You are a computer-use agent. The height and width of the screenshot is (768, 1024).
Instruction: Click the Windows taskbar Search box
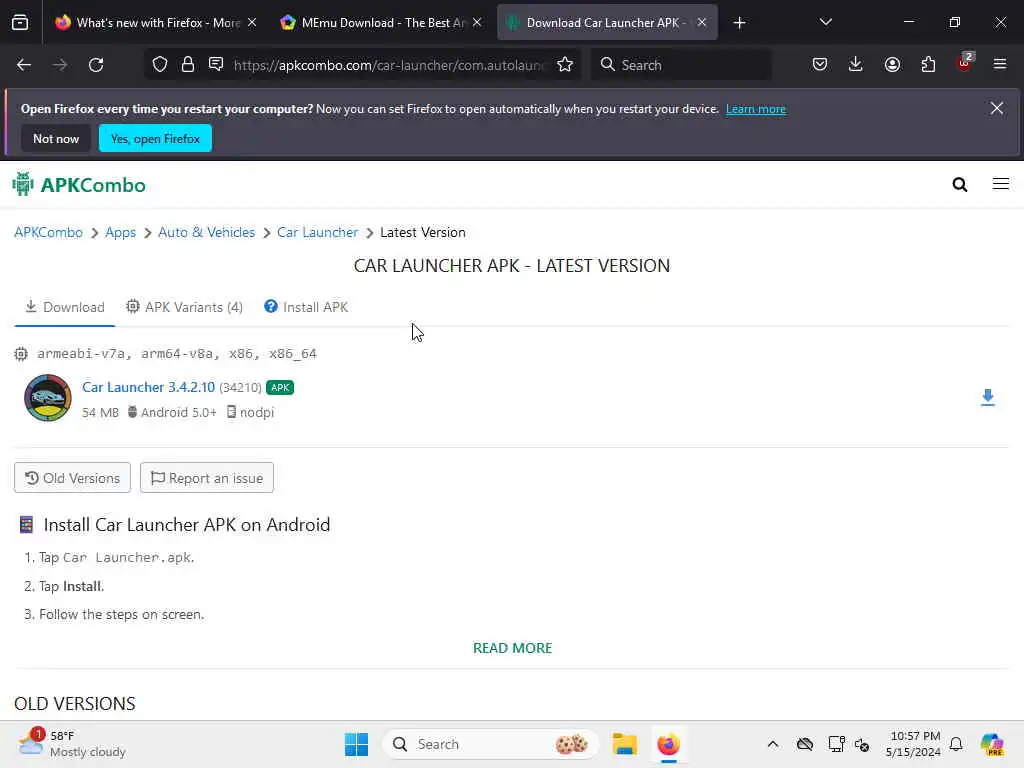pyautogui.click(x=490, y=744)
